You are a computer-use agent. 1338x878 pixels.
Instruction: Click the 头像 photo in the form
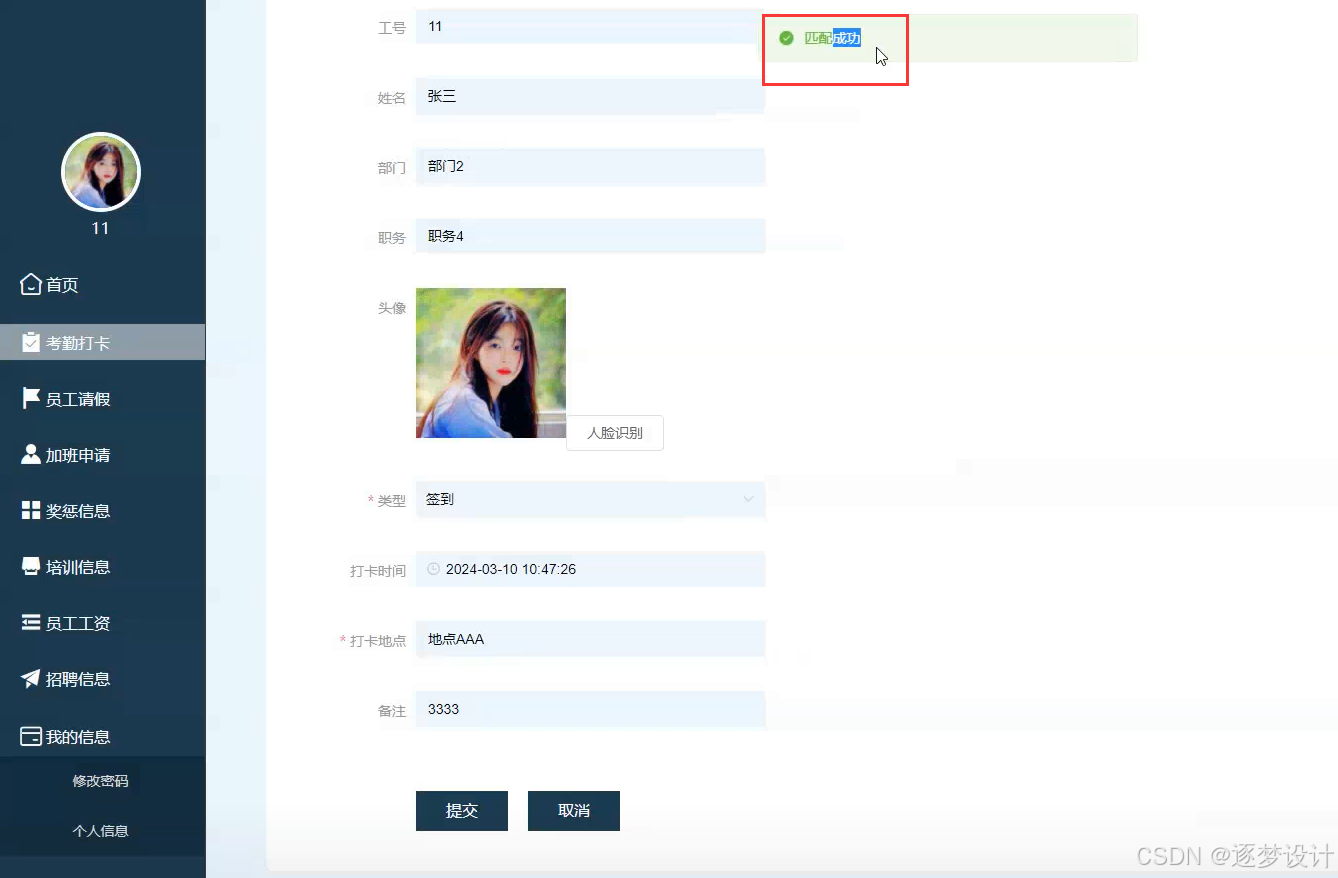click(491, 363)
